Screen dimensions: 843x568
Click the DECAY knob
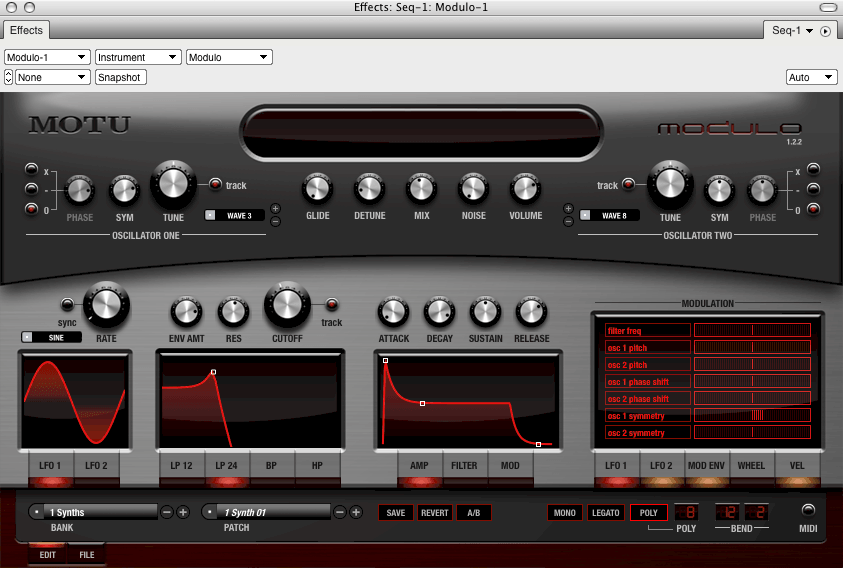pyautogui.click(x=439, y=311)
